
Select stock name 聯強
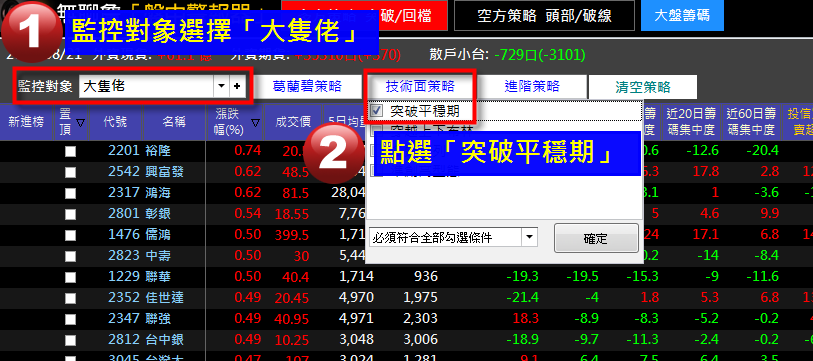click(158, 318)
